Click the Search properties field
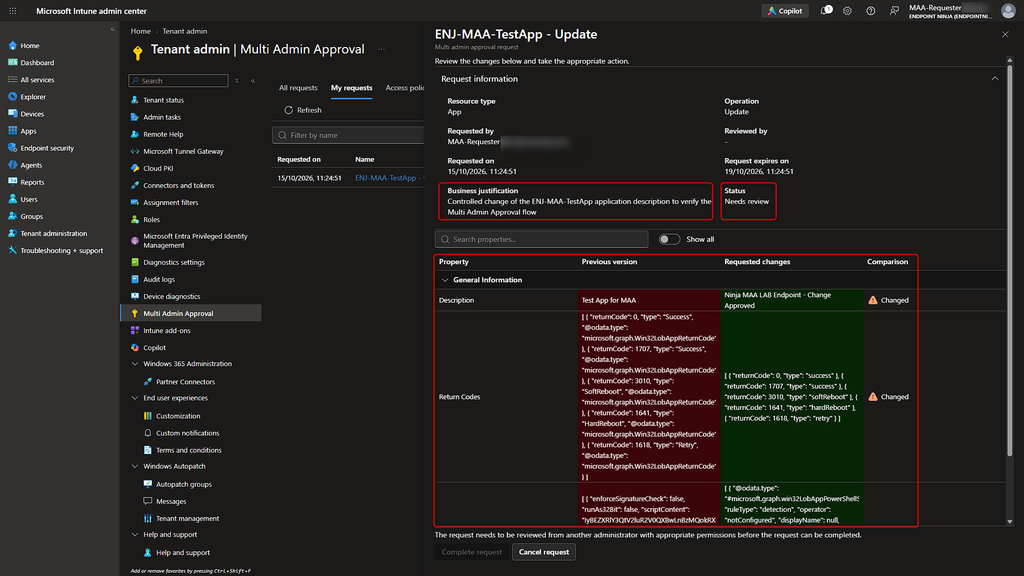This screenshot has width=1024, height=576. click(x=541, y=239)
